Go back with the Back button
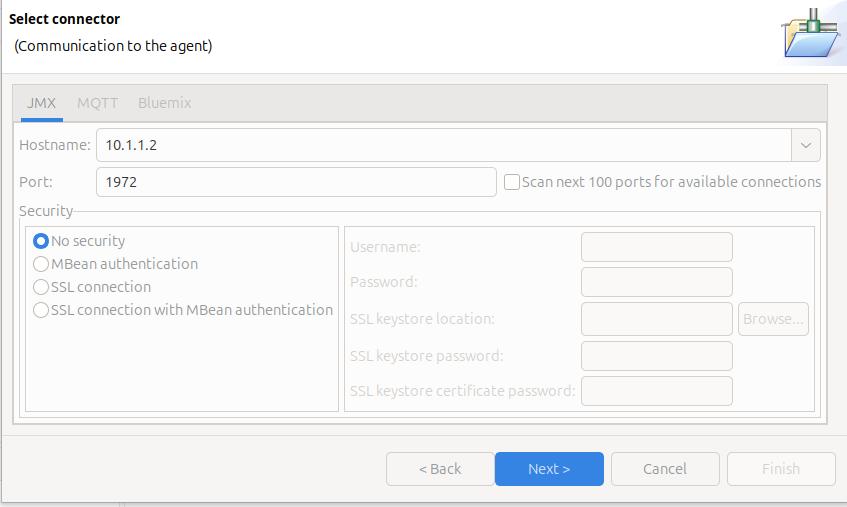Viewport: 847px width, 507px height. coord(440,469)
